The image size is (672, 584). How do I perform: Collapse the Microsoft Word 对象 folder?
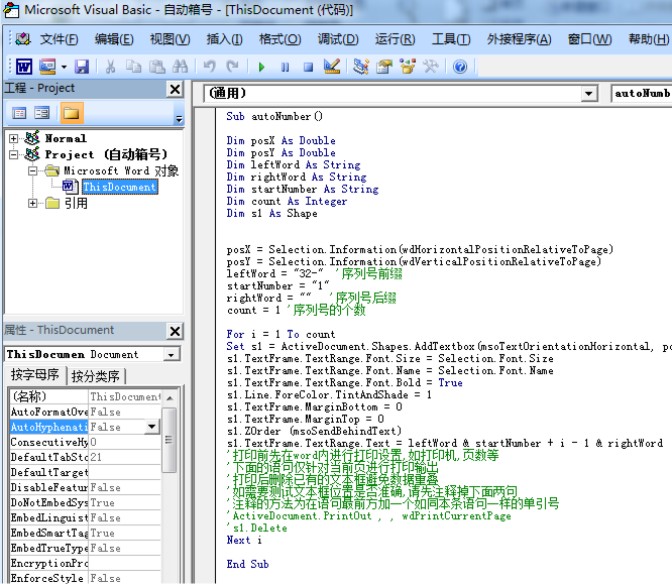(33, 171)
